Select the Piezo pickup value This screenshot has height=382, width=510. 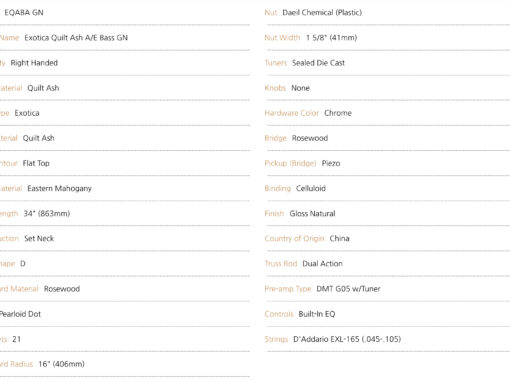331,163
